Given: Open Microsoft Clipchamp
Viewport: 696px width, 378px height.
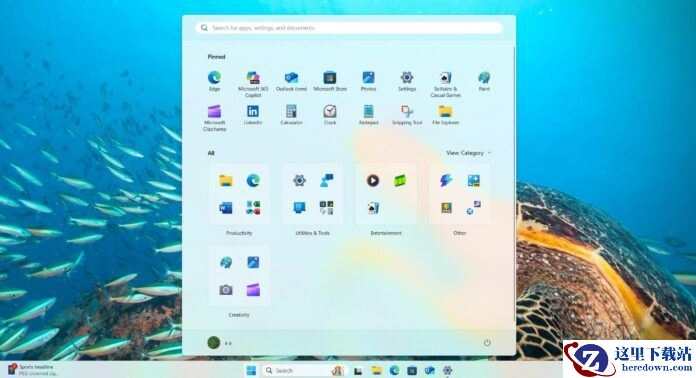Looking at the screenshot, I should [x=214, y=118].
